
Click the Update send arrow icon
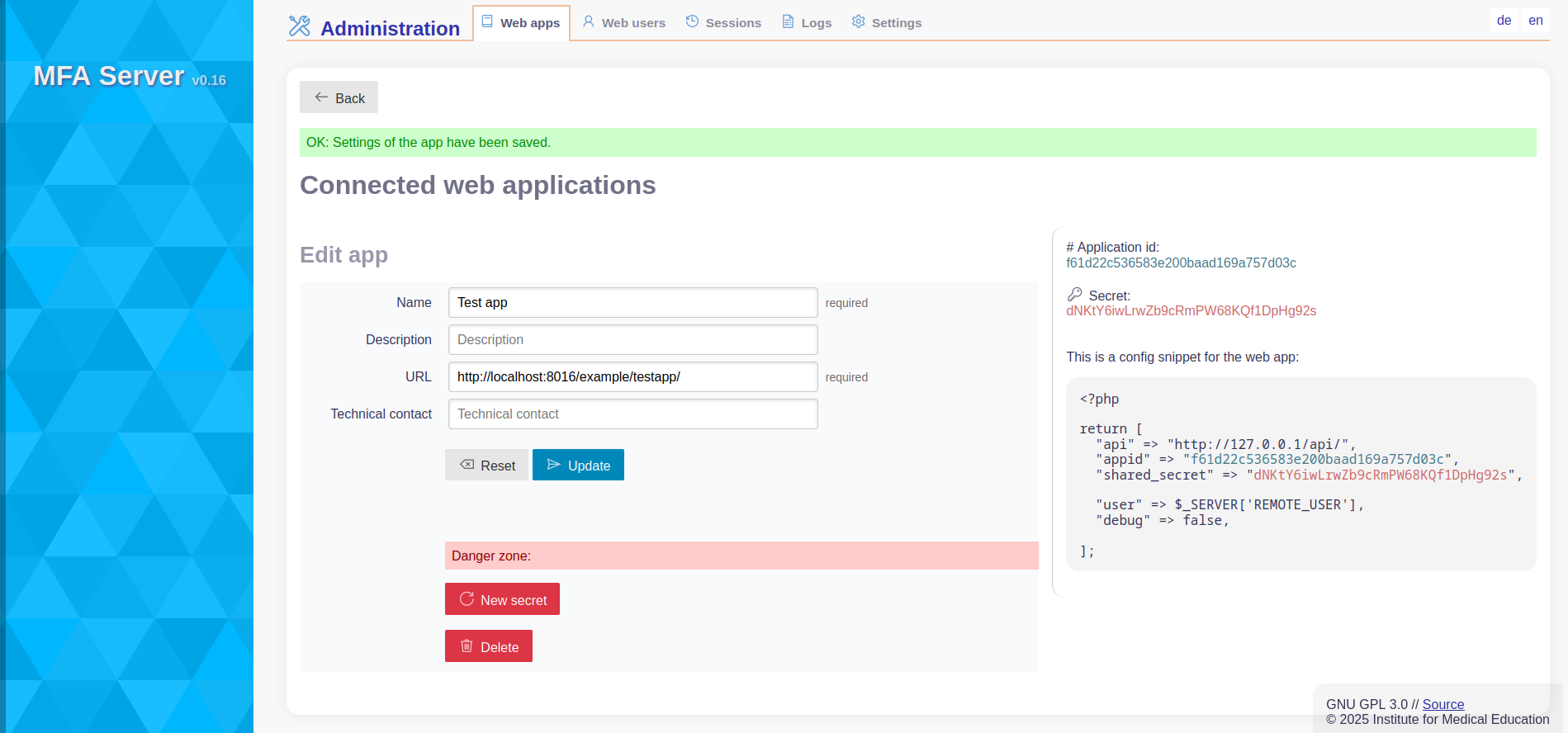[554, 465]
